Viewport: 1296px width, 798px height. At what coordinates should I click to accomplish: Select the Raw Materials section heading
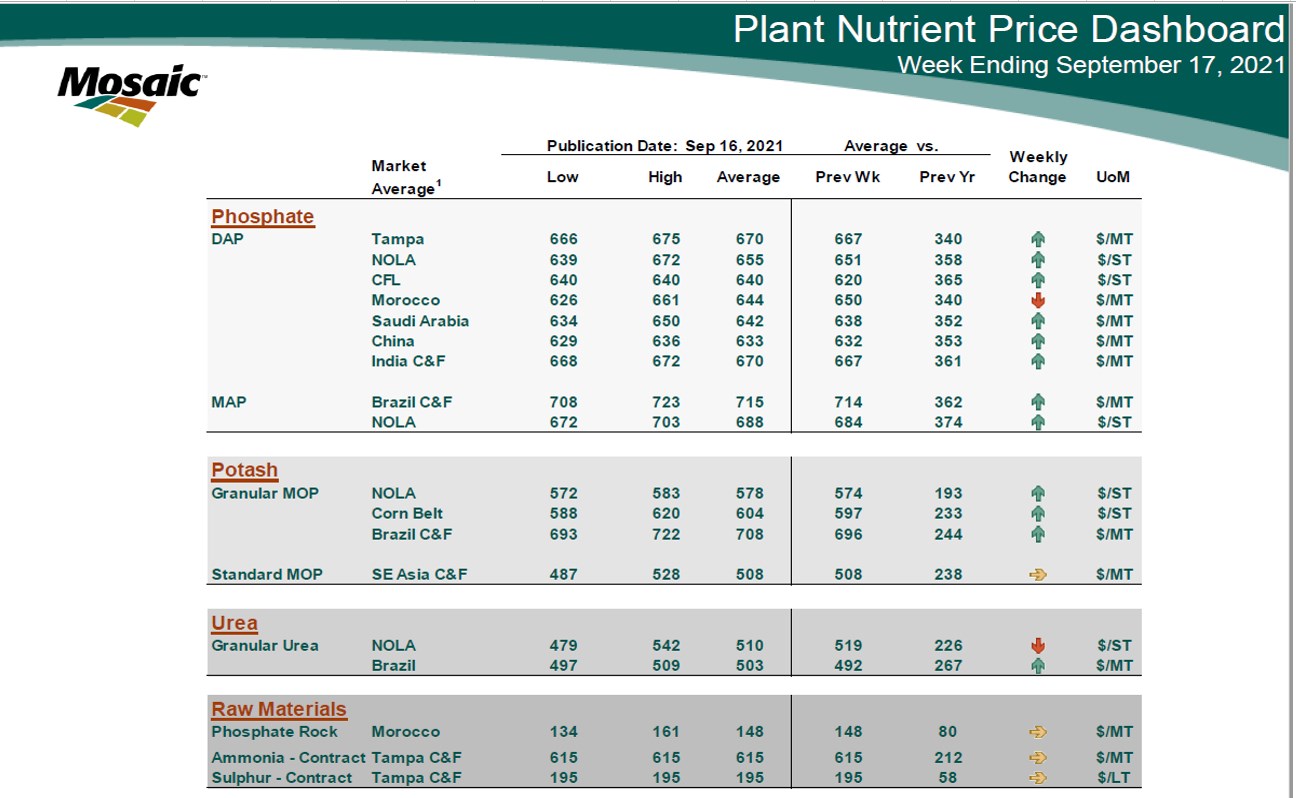279,710
